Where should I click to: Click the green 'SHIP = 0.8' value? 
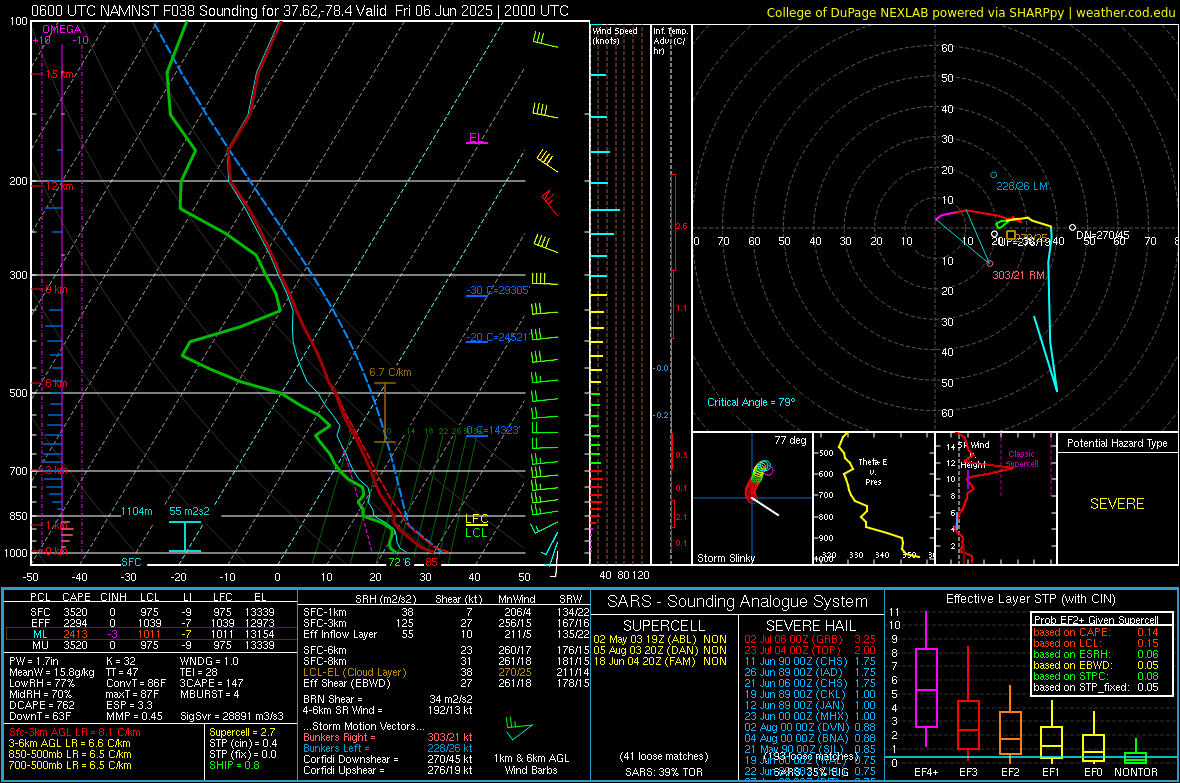(x=234, y=765)
